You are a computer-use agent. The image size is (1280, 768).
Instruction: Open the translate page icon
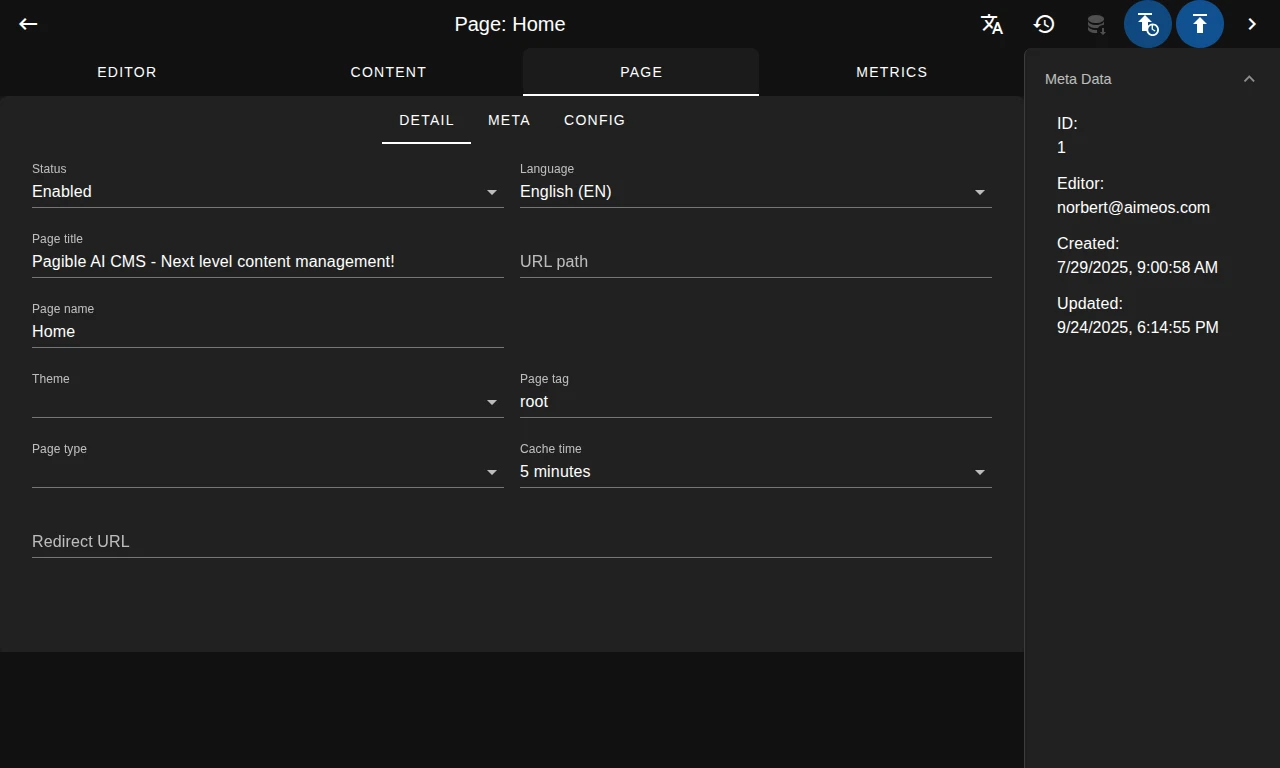992,24
